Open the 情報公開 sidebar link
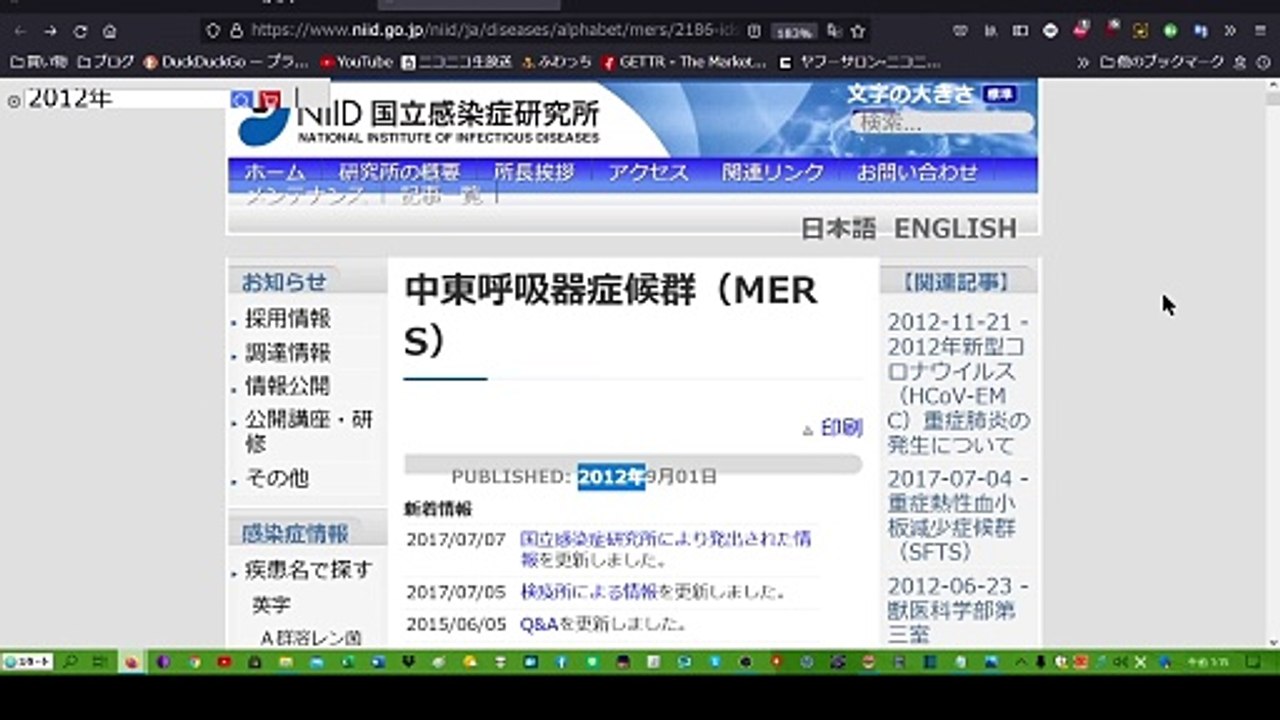The height and width of the screenshot is (720, 1280). (288, 386)
